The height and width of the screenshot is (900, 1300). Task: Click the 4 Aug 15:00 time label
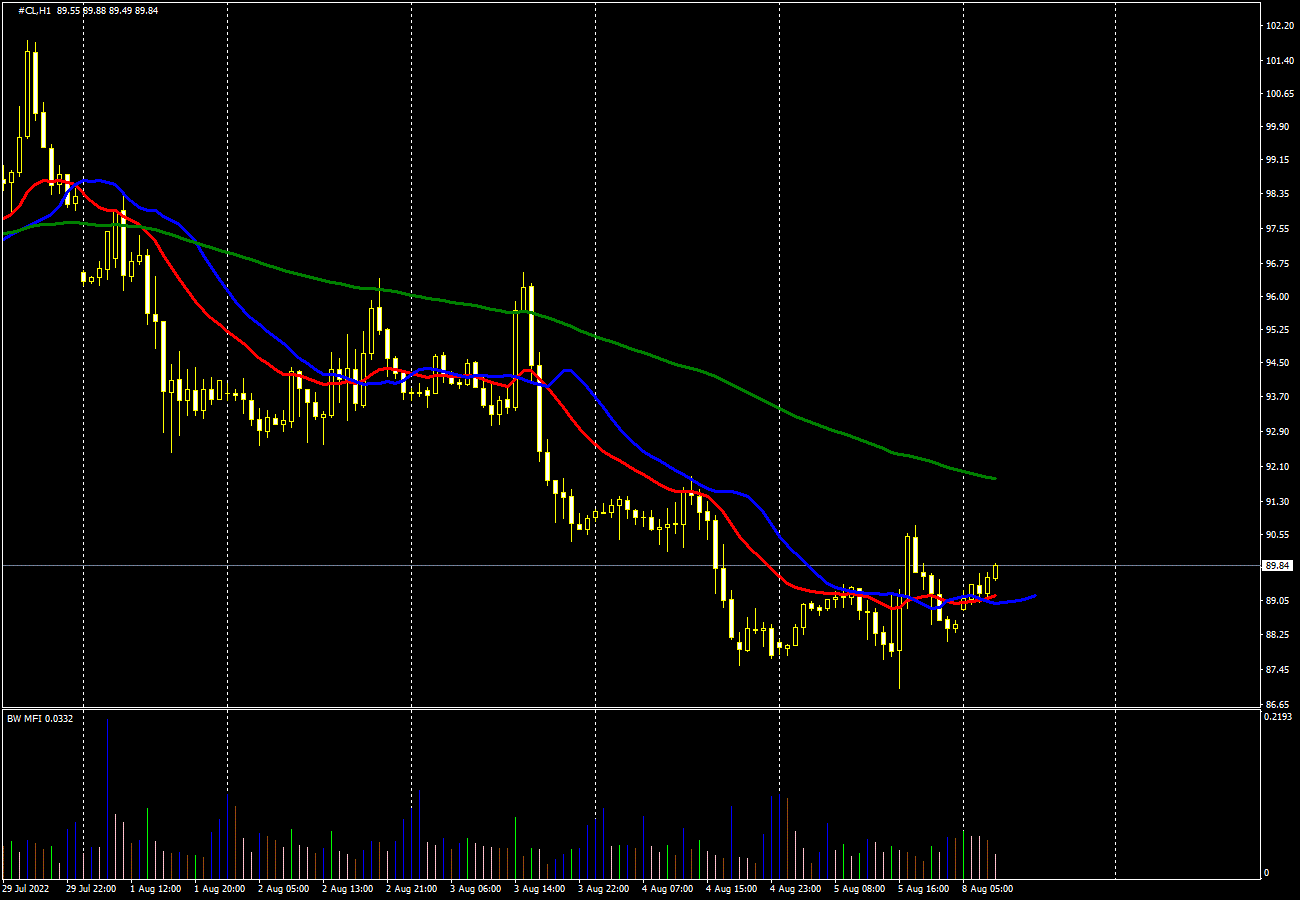[x=731, y=888]
